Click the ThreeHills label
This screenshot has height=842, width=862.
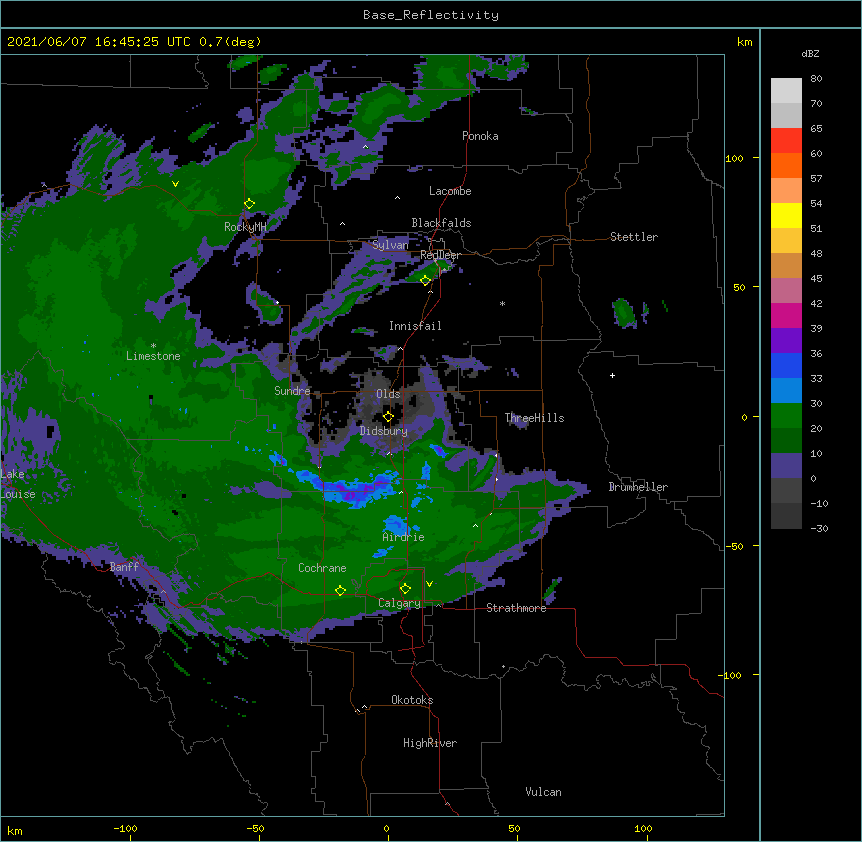534,418
